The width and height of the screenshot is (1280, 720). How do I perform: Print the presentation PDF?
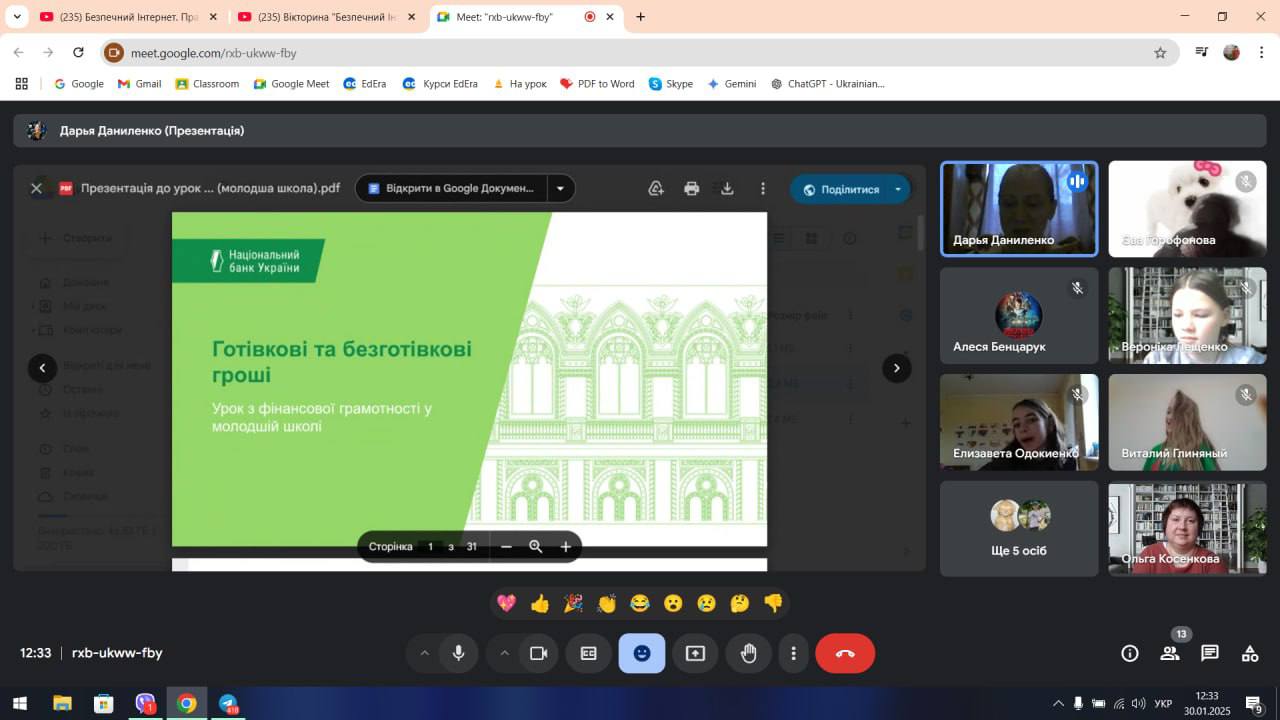click(x=691, y=188)
